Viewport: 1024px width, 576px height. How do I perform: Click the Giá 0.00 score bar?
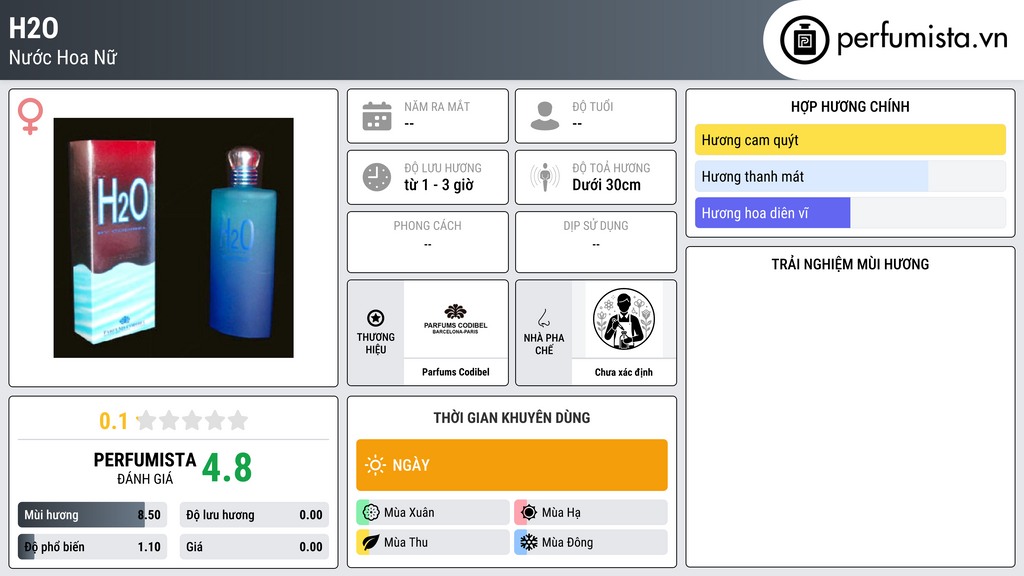coord(254,547)
